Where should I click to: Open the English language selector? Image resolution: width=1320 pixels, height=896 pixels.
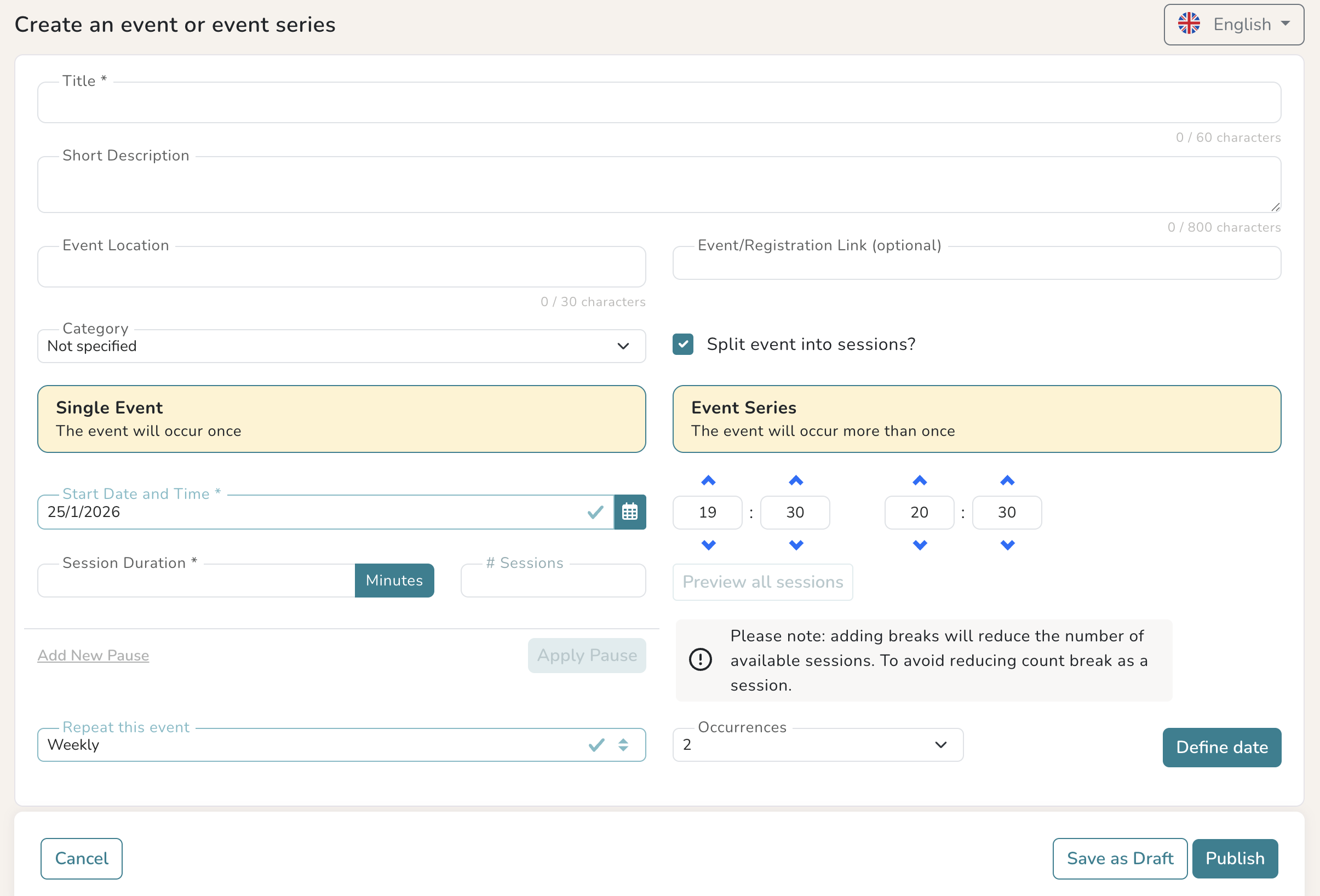(x=1233, y=25)
